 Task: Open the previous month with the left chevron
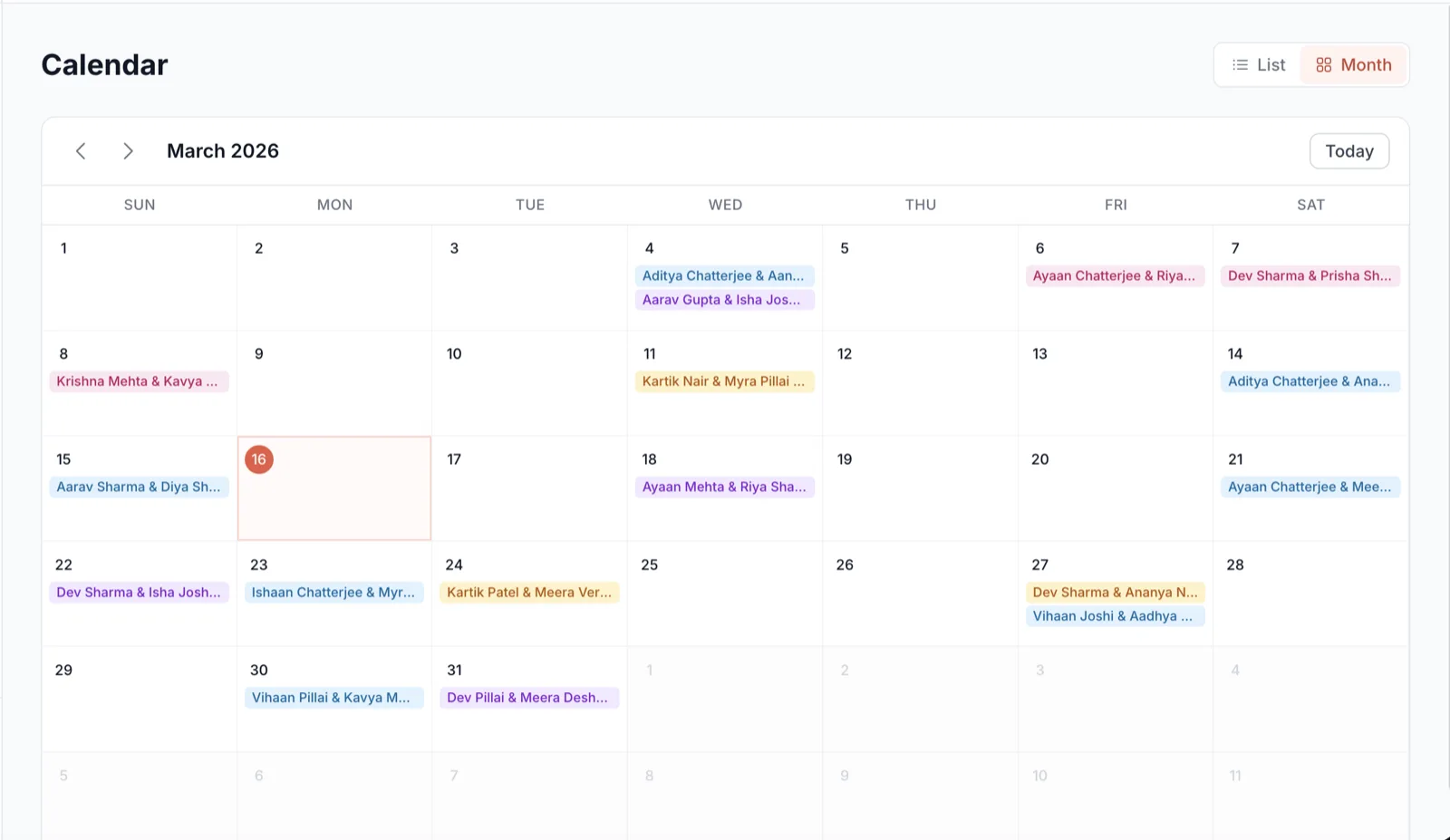[x=81, y=150]
